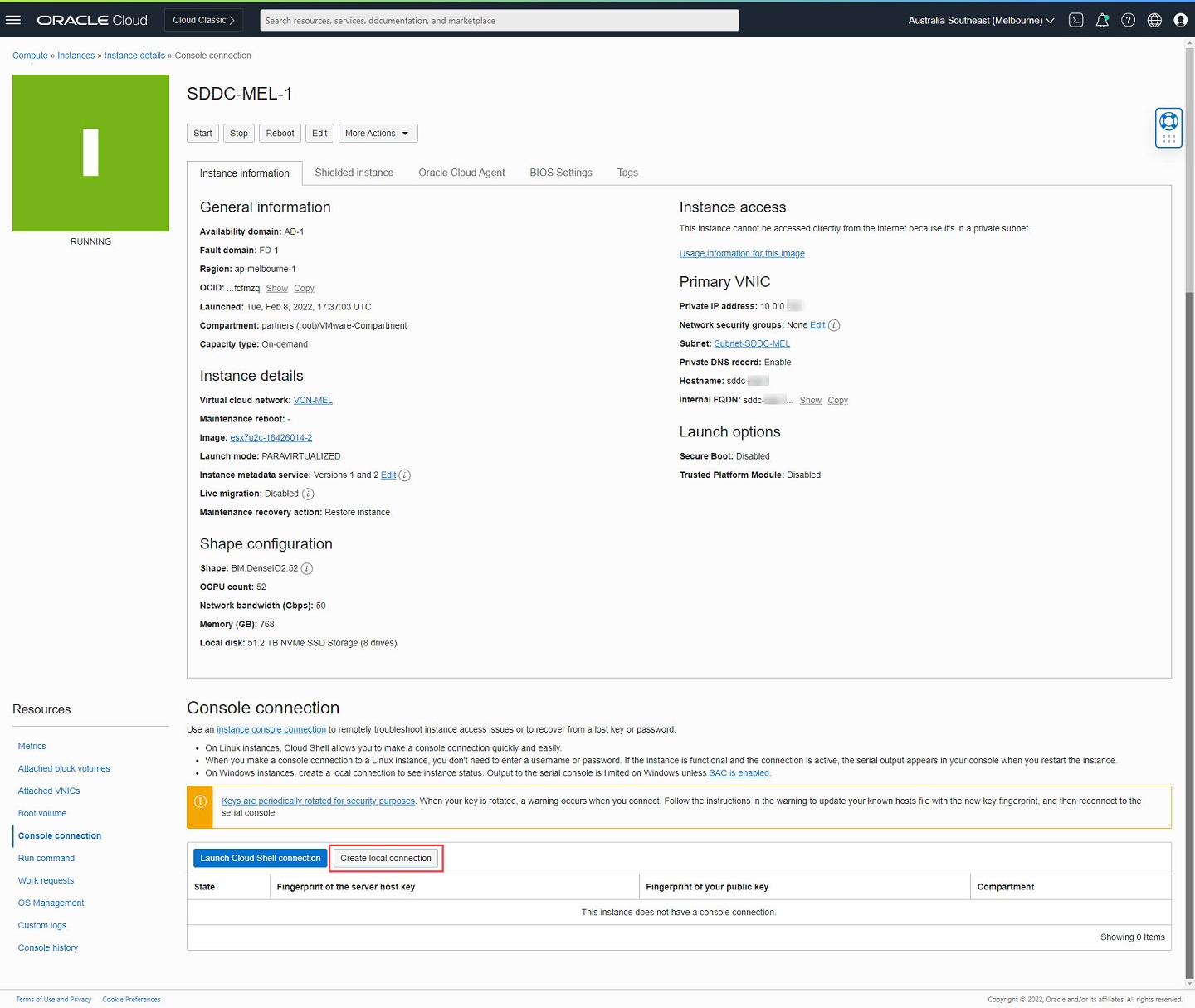Open the user profile avatar menu
This screenshot has width=1195, height=1008.
click(x=1181, y=20)
